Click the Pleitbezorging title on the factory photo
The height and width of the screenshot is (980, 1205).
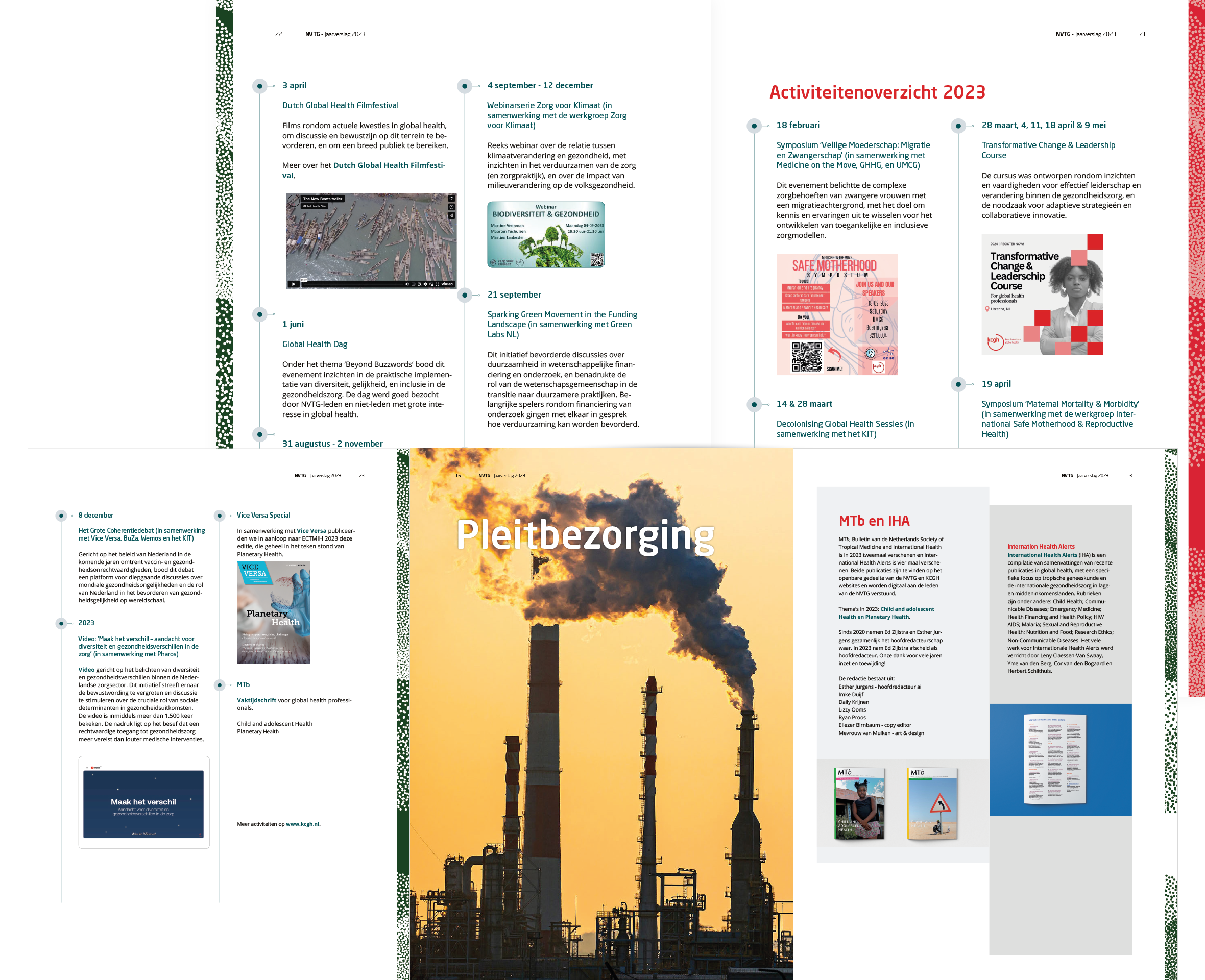point(586,535)
